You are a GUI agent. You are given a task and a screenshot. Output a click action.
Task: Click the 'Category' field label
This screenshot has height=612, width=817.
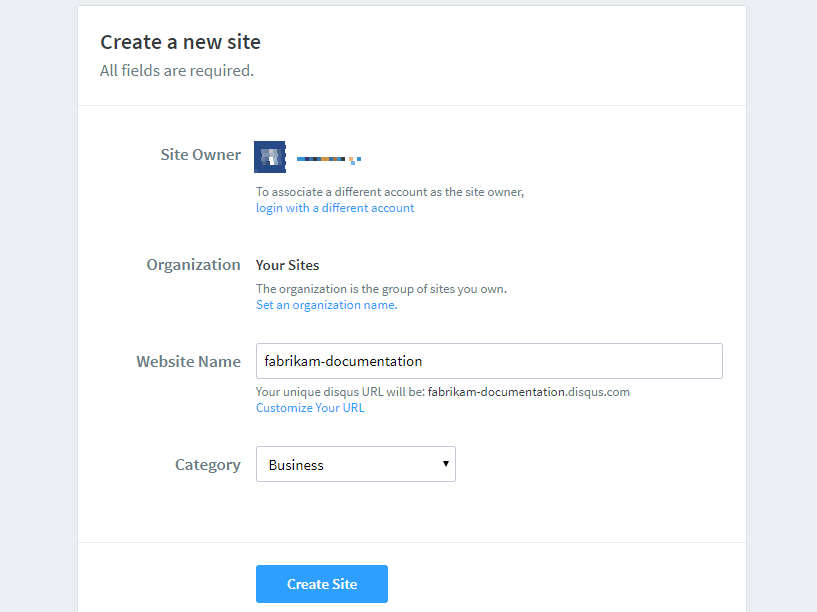tap(207, 464)
